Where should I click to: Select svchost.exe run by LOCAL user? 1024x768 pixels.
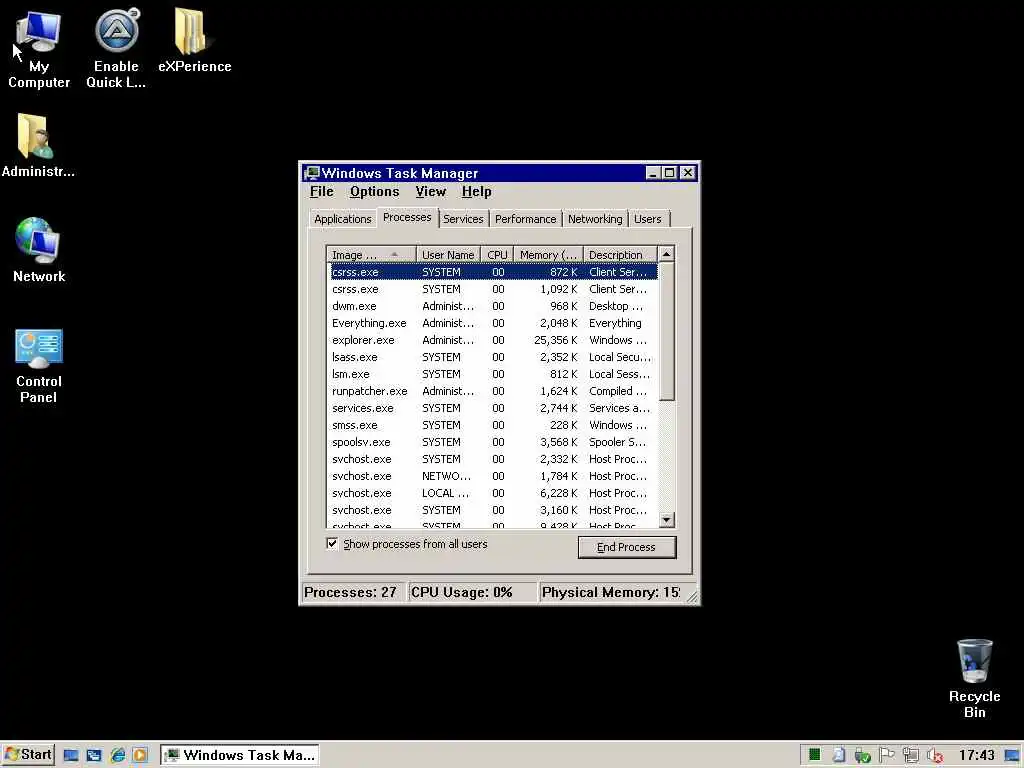pyautogui.click(x=492, y=492)
